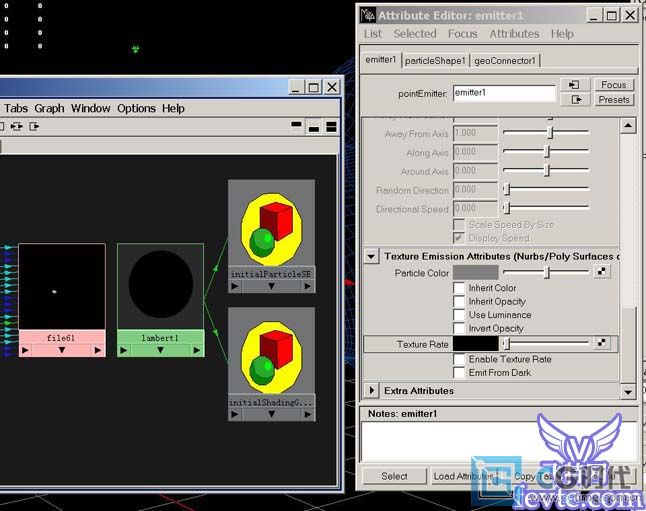Click the Hypershade output connections toolbar icon
This screenshot has width=646, height=511.
[x=34, y=126]
